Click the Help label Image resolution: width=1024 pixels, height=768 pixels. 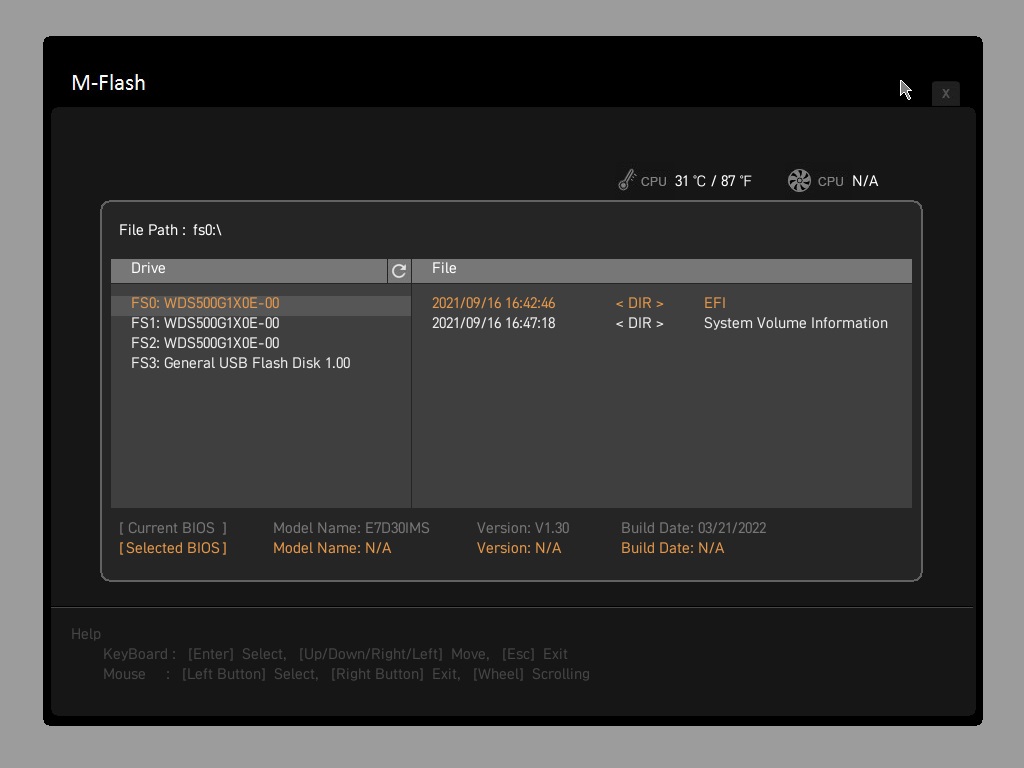point(86,633)
